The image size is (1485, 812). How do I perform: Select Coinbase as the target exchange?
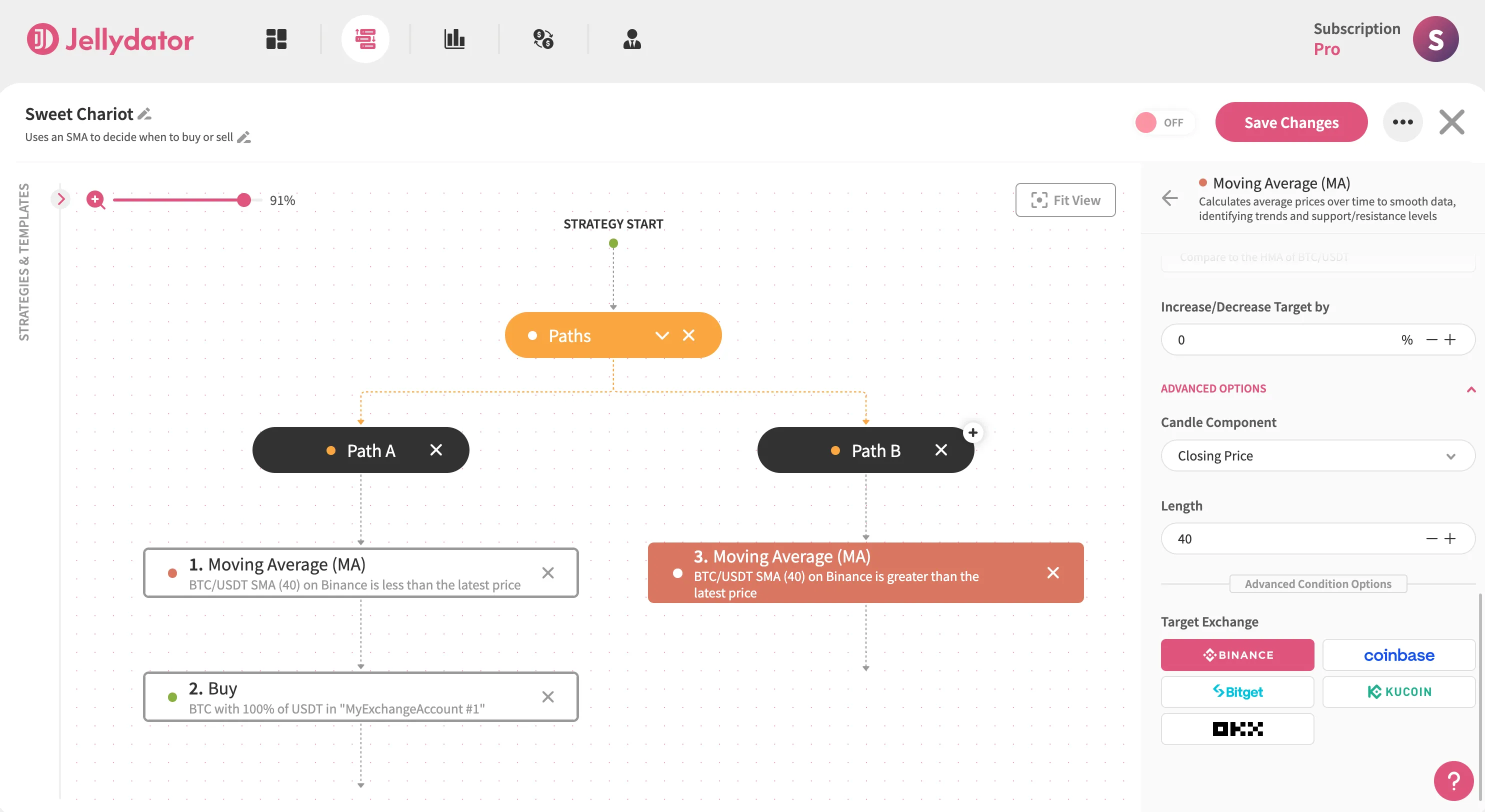(1399, 654)
